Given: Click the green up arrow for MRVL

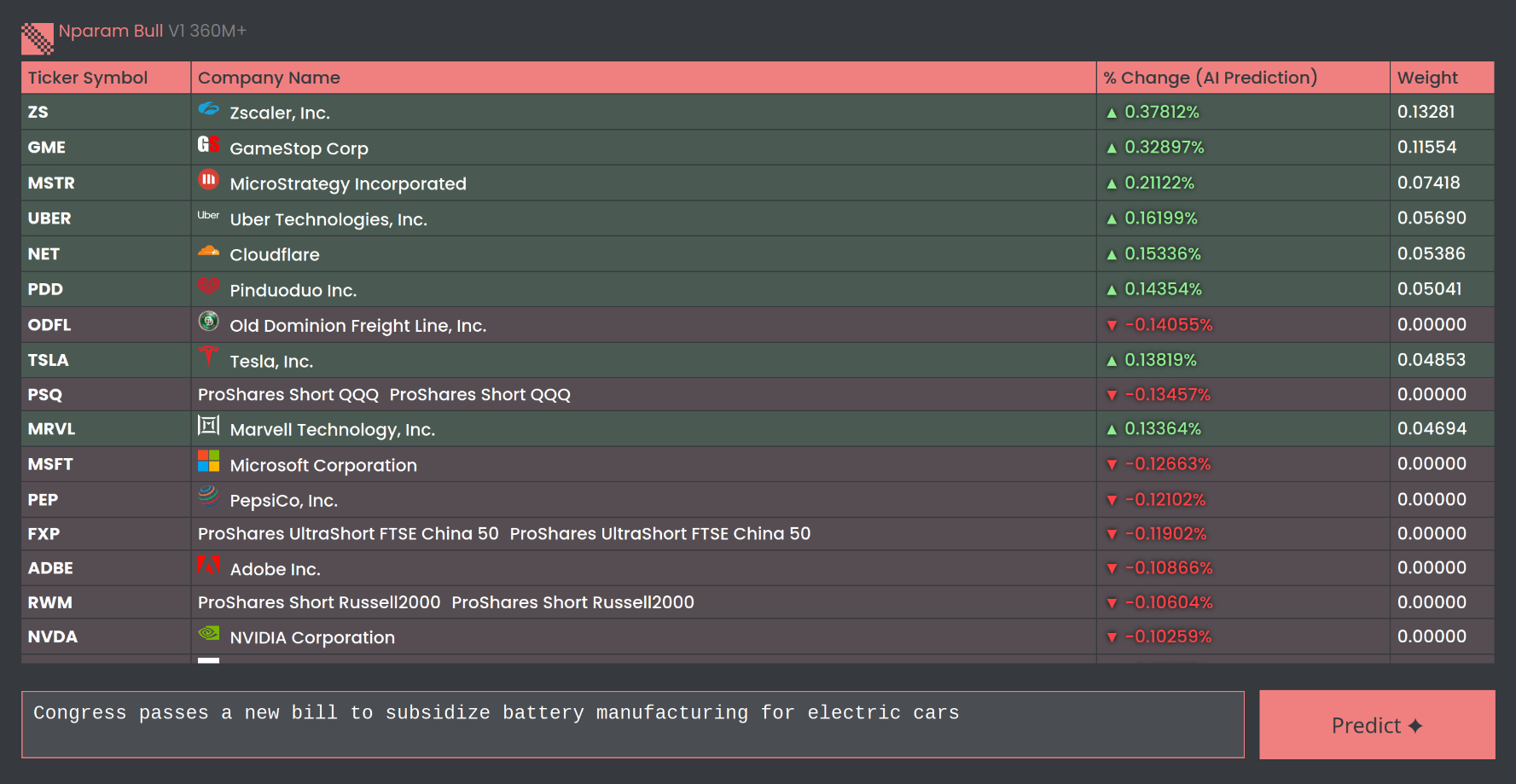Looking at the screenshot, I should point(1112,430).
